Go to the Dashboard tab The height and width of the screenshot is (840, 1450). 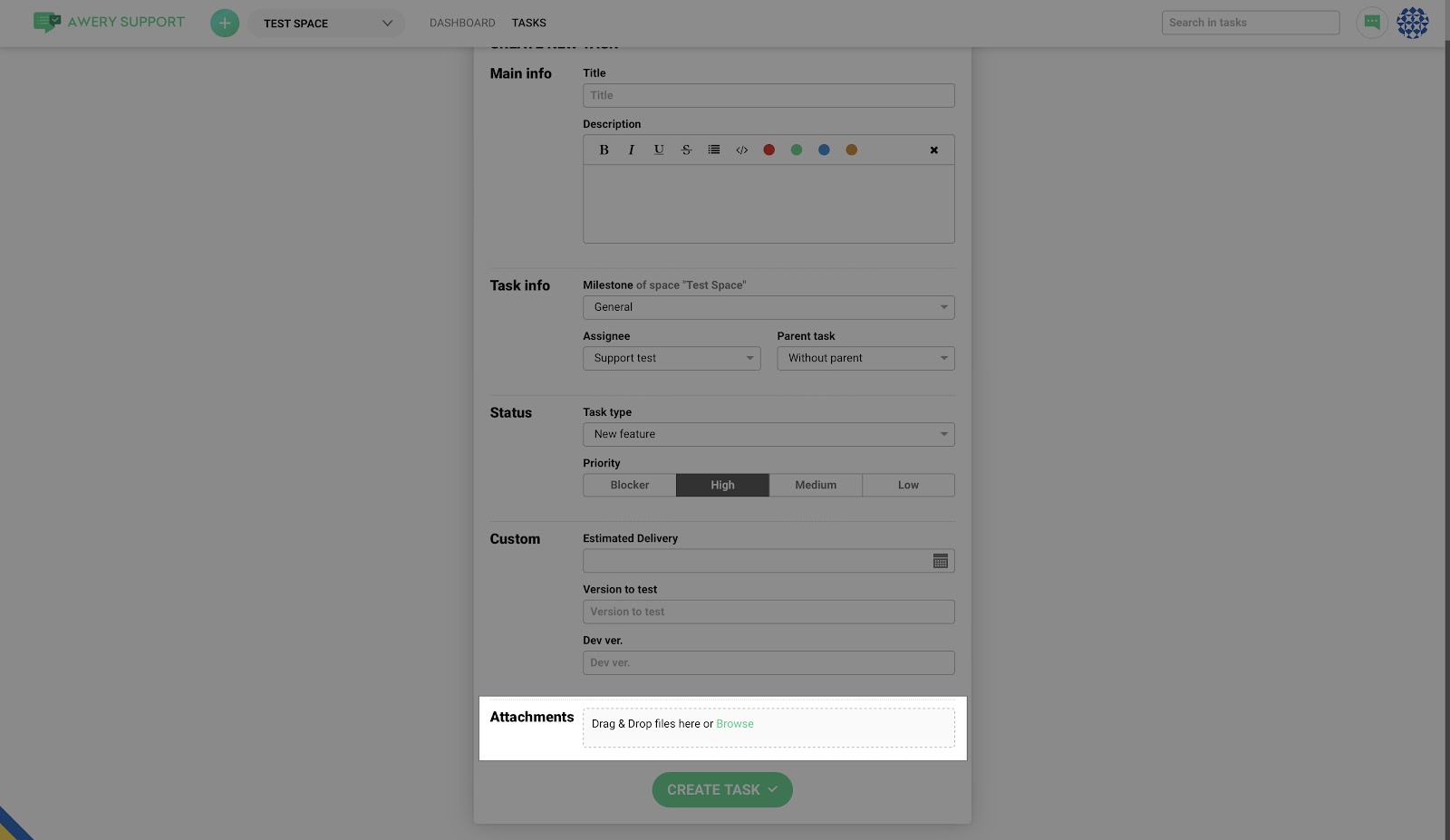(x=462, y=23)
